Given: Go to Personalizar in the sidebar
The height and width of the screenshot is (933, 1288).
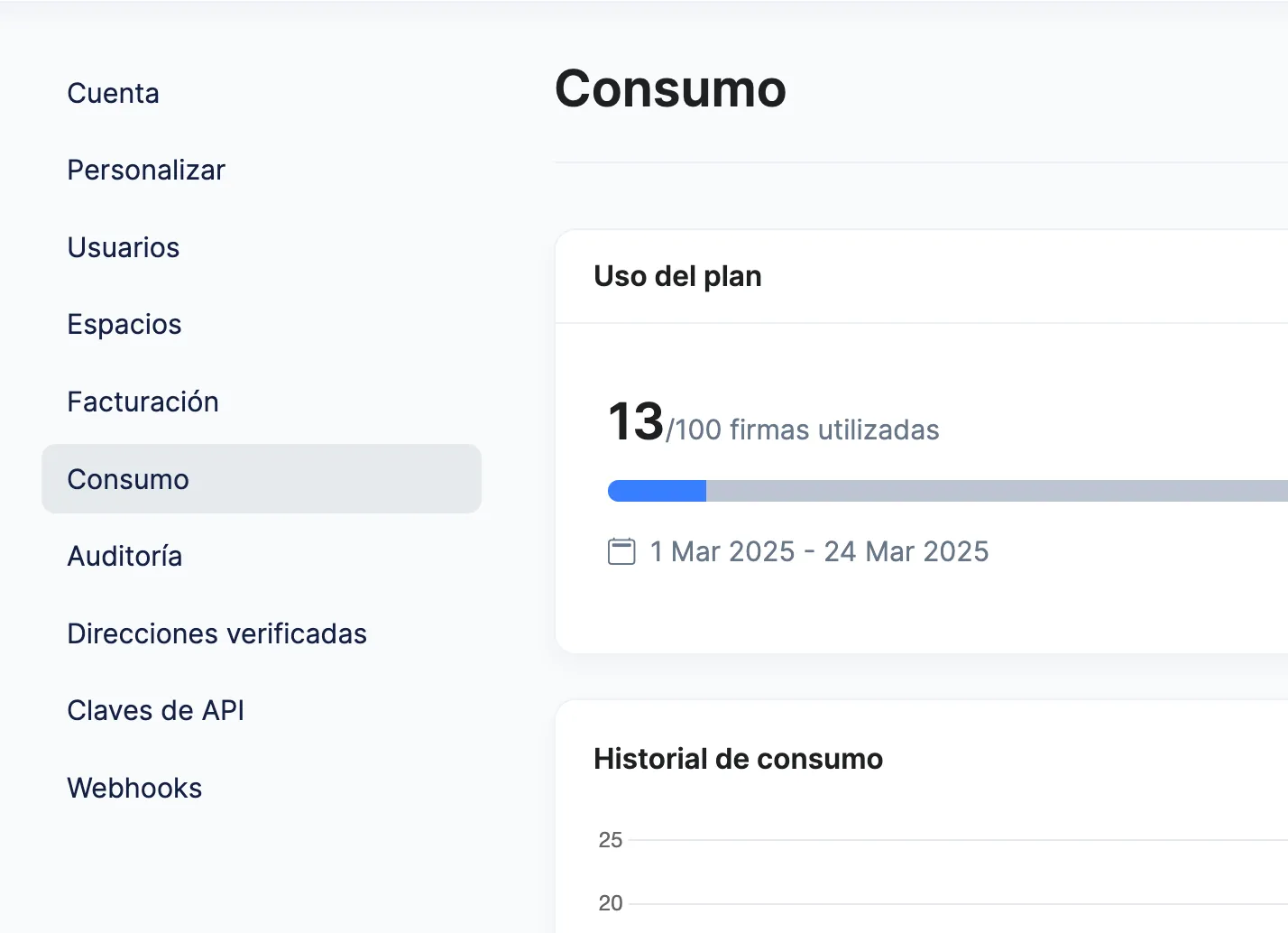Looking at the screenshot, I should tap(146, 171).
